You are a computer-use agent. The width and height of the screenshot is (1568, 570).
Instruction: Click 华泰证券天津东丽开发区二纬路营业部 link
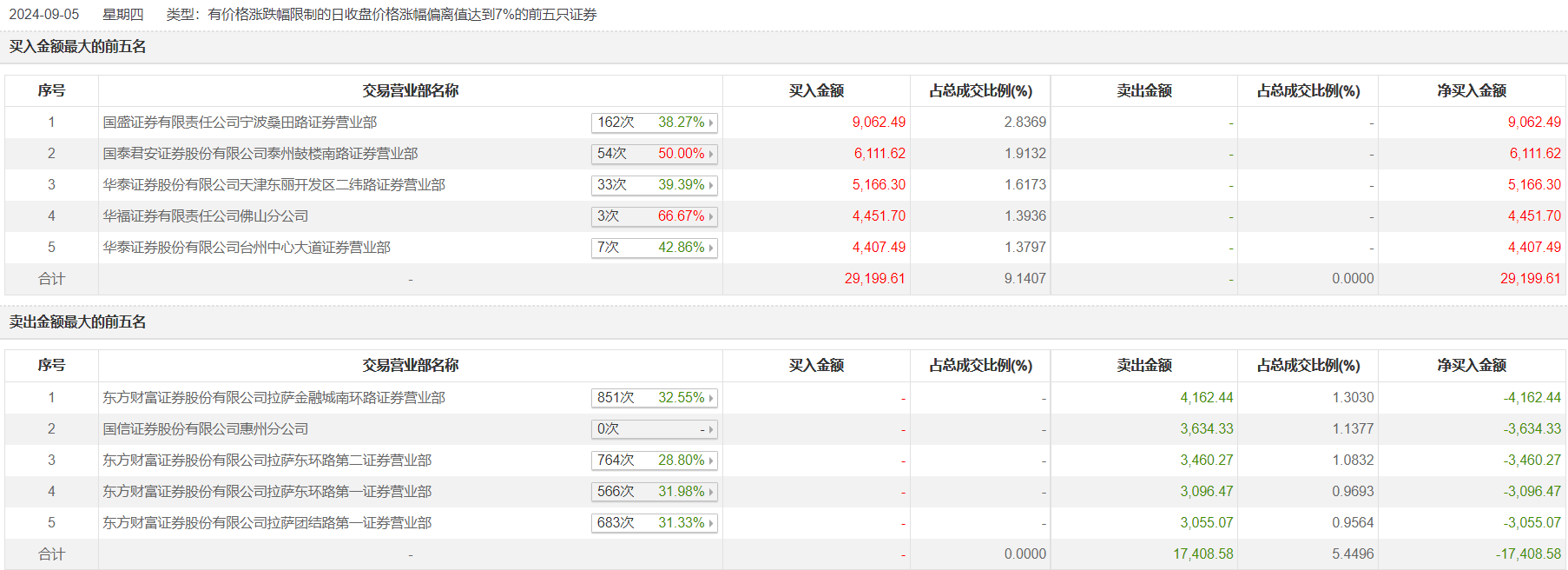[x=273, y=185]
